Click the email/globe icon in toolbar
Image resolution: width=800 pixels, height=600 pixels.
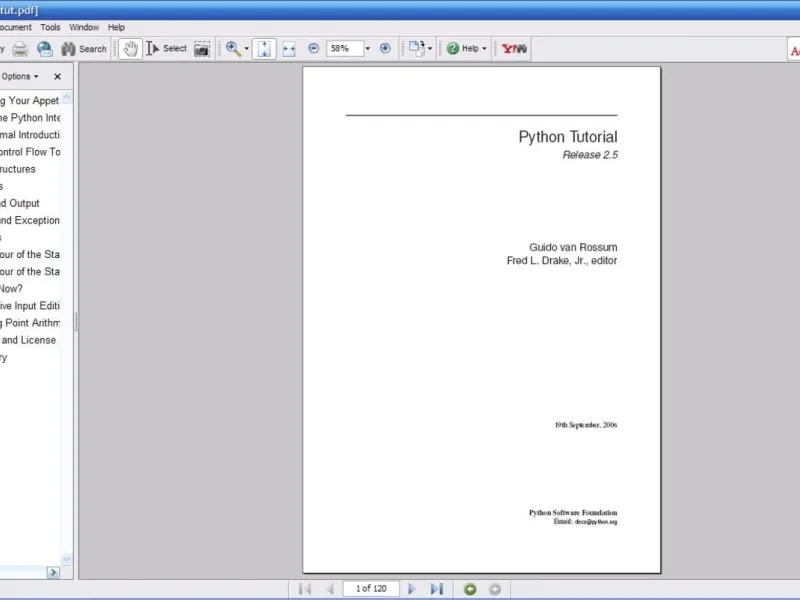[45, 49]
